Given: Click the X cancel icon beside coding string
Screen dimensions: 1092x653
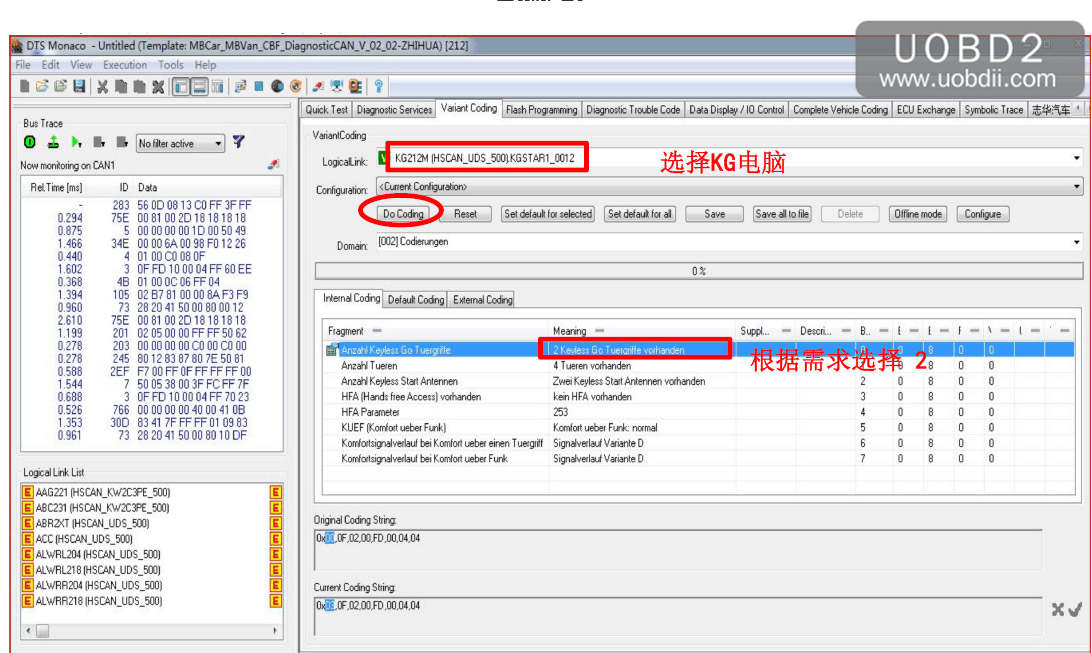Looking at the screenshot, I should [x=1057, y=609].
